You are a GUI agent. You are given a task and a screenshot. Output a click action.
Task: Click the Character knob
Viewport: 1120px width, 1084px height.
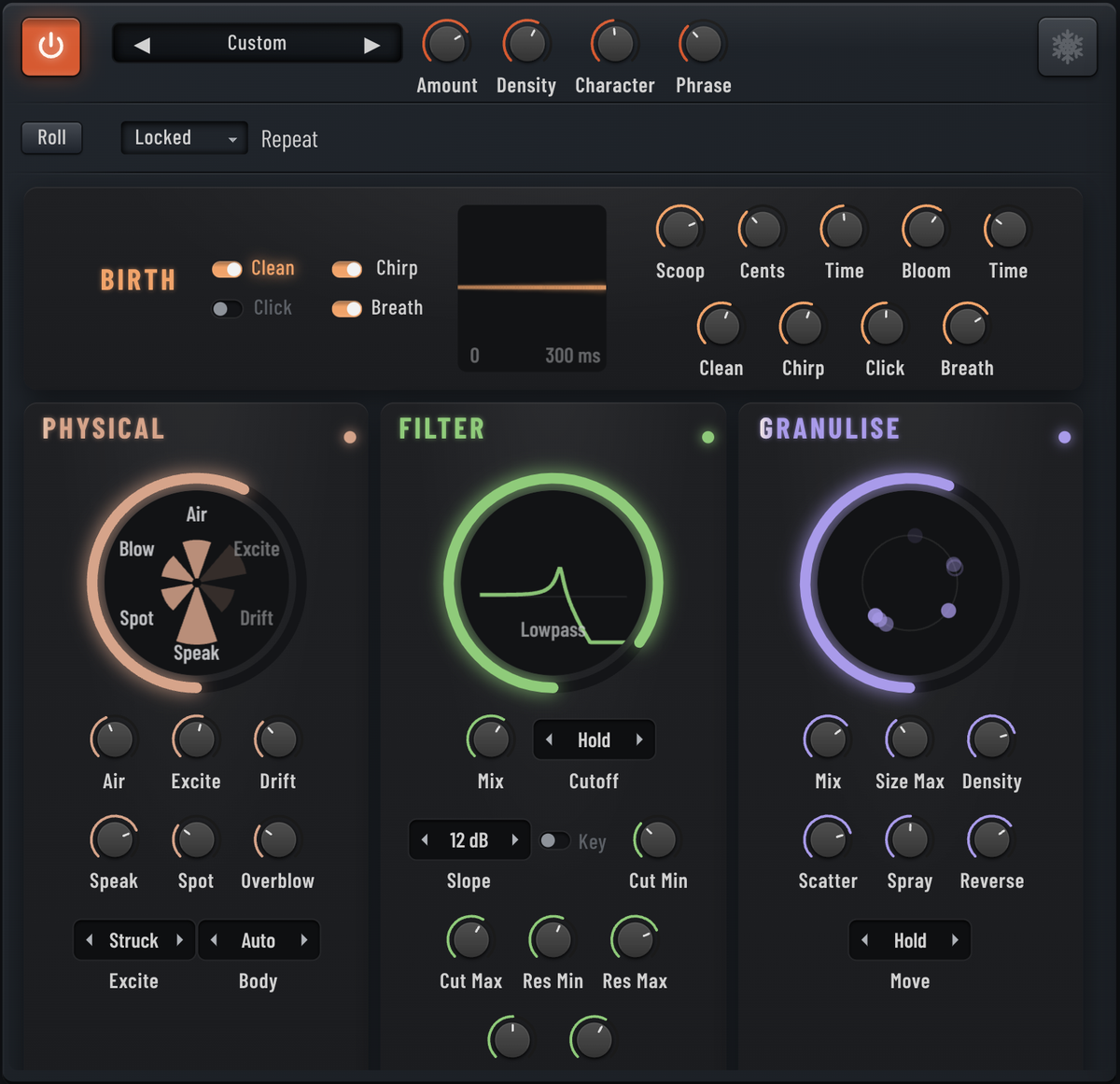click(x=614, y=43)
